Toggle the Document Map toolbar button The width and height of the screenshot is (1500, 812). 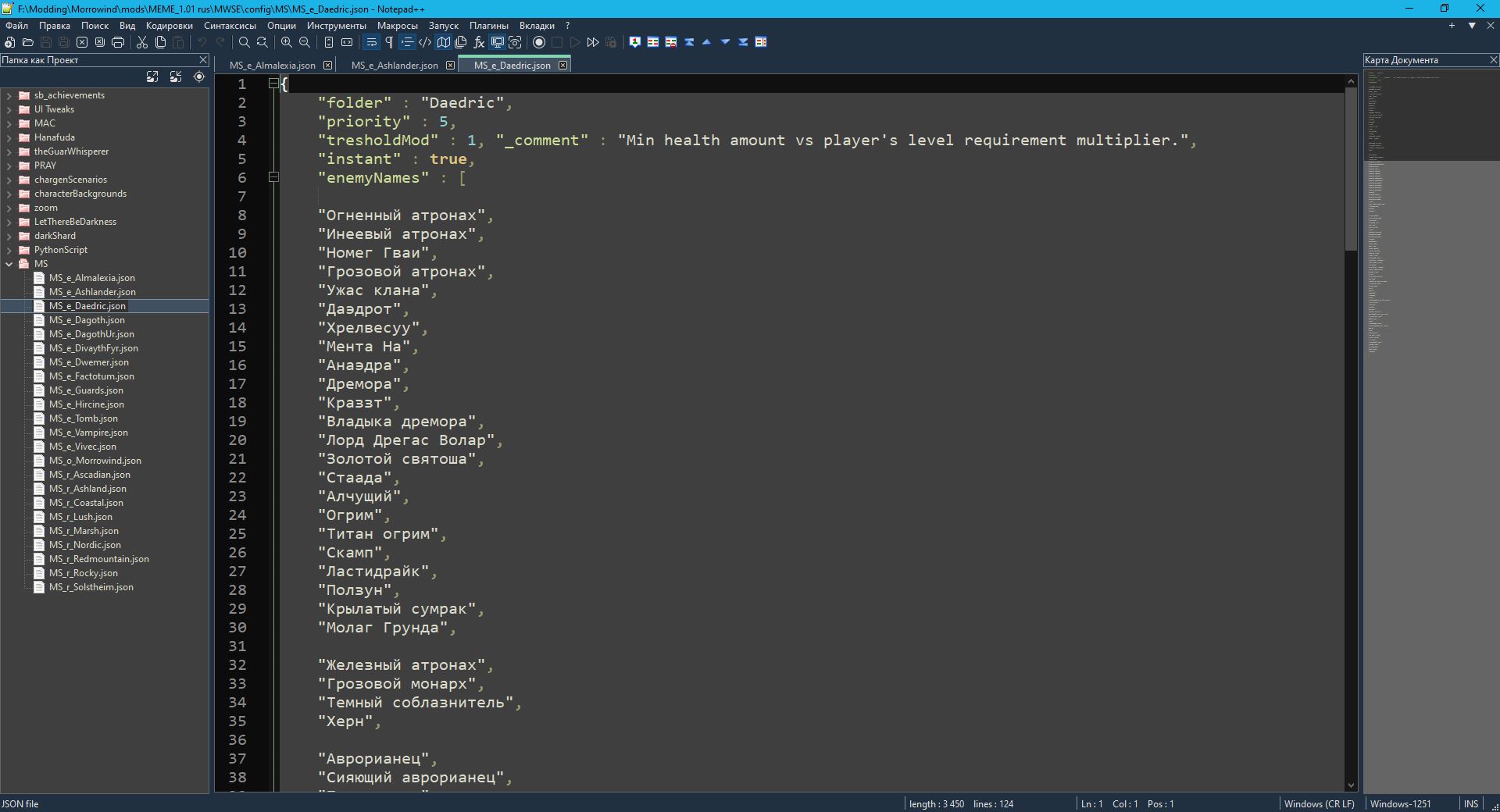click(x=444, y=42)
